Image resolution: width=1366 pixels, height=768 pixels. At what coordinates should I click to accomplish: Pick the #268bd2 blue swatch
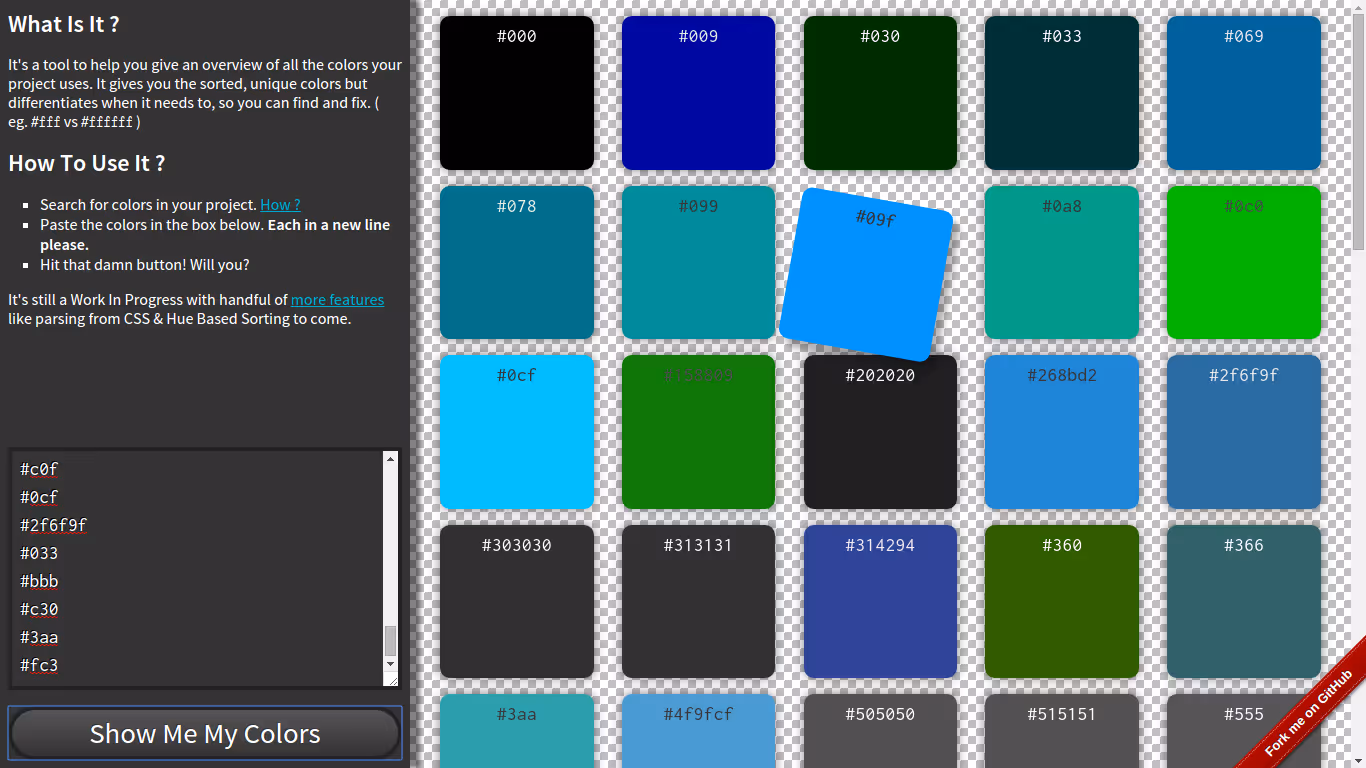pyautogui.click(x=1062, y=432)
